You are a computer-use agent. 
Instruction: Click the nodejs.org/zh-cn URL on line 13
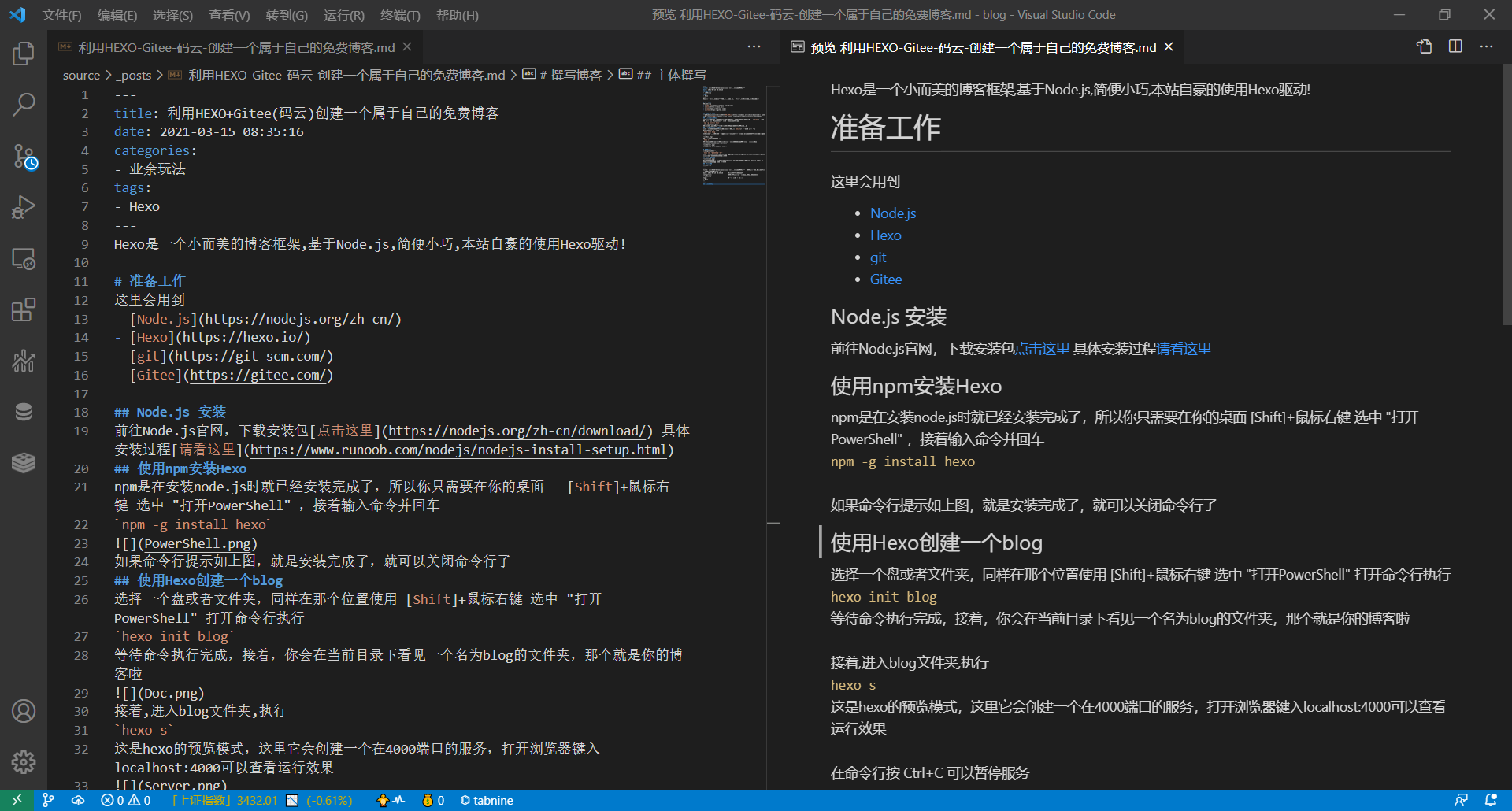[300, 319]
